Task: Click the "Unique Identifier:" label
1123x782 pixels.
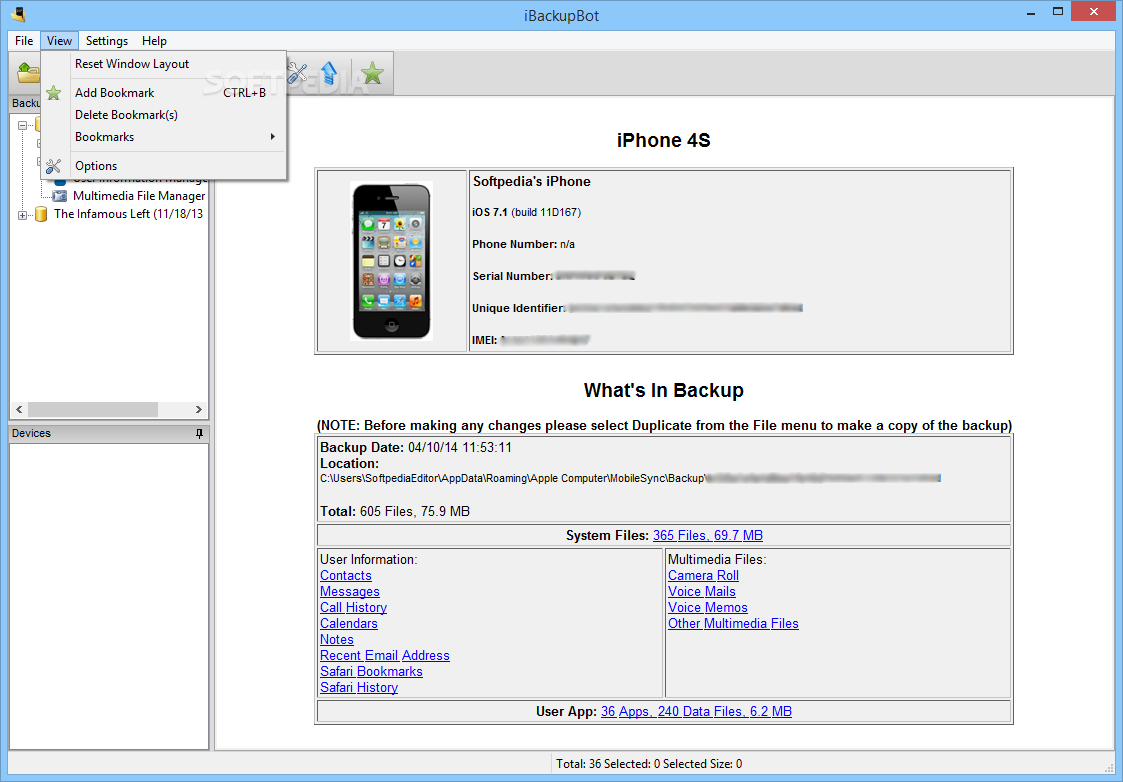Action: click(519, 309)
